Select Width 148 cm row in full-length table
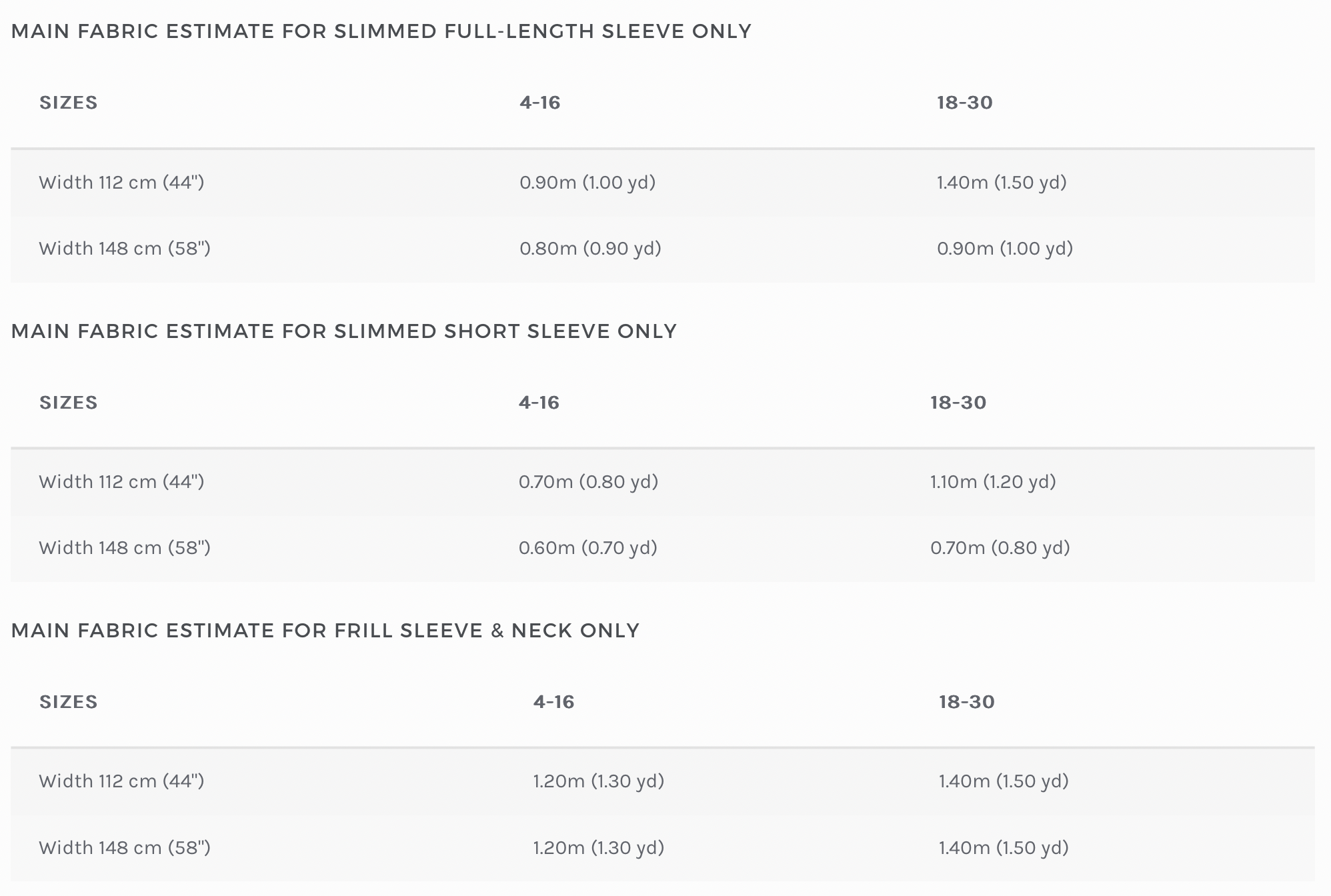This screenshot has width=1331, height=896. pos(663,249)
